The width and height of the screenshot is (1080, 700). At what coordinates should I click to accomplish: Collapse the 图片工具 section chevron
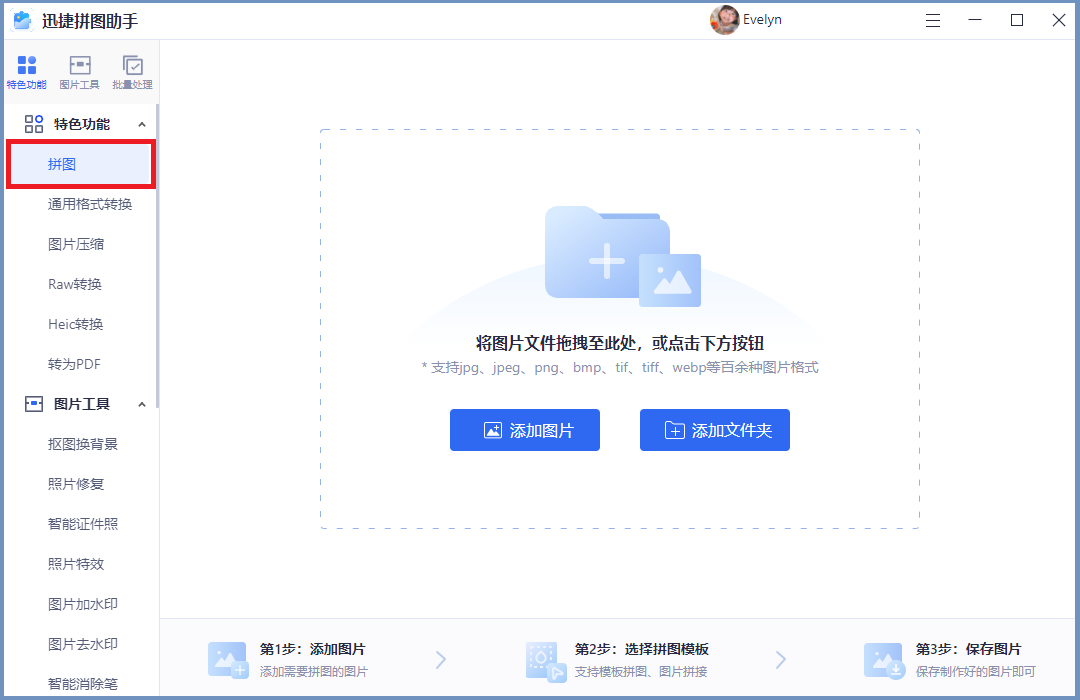[x=141, y=404]
